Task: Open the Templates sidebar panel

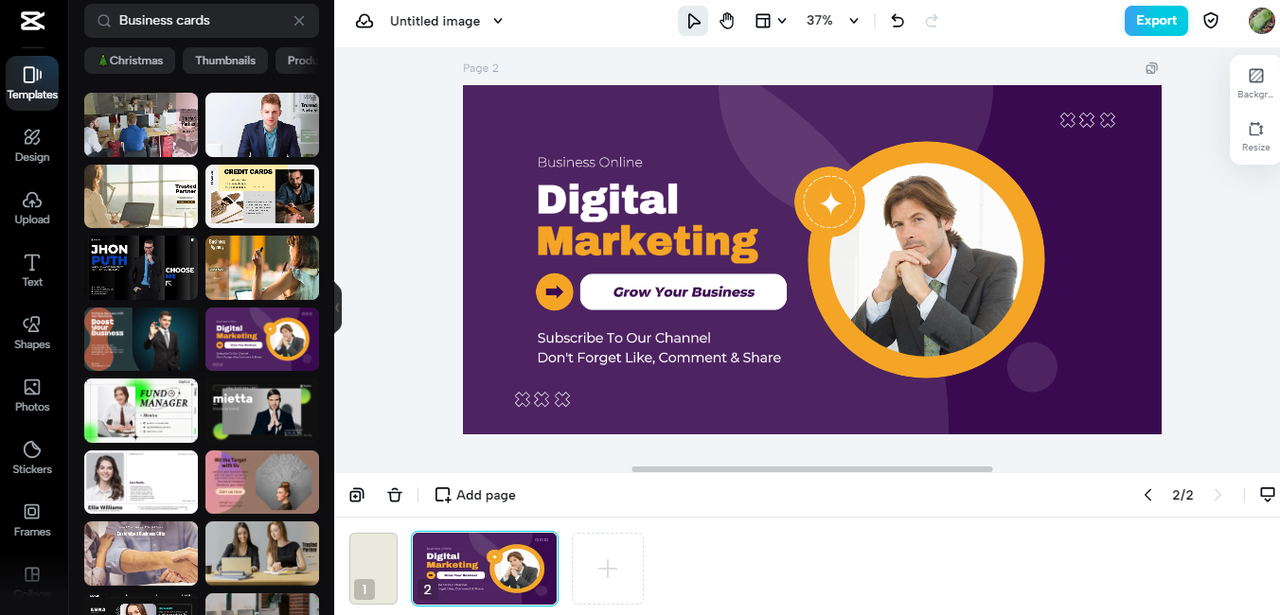Action: click(x=32, y=83)
